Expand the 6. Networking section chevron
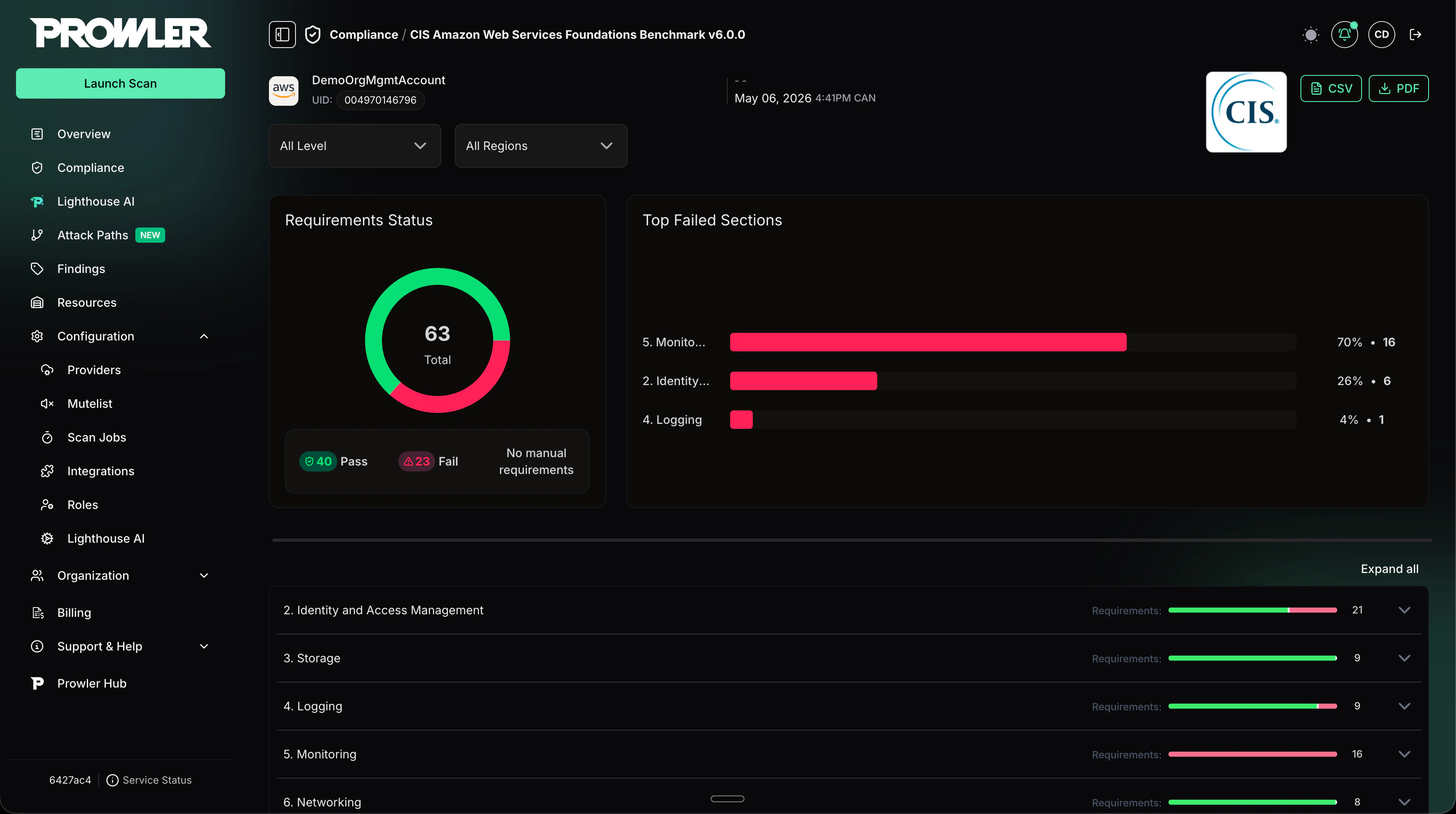 [1404, 802]
